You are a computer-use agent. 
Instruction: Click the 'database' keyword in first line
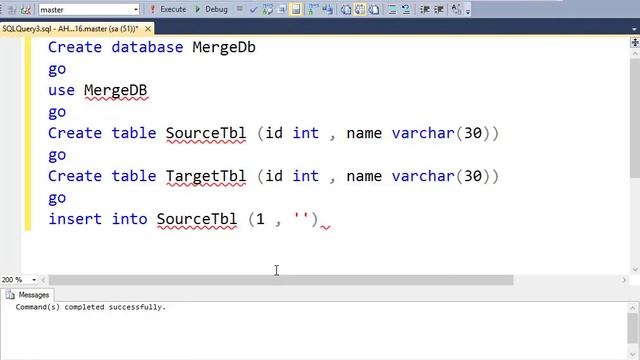point(147,47)
